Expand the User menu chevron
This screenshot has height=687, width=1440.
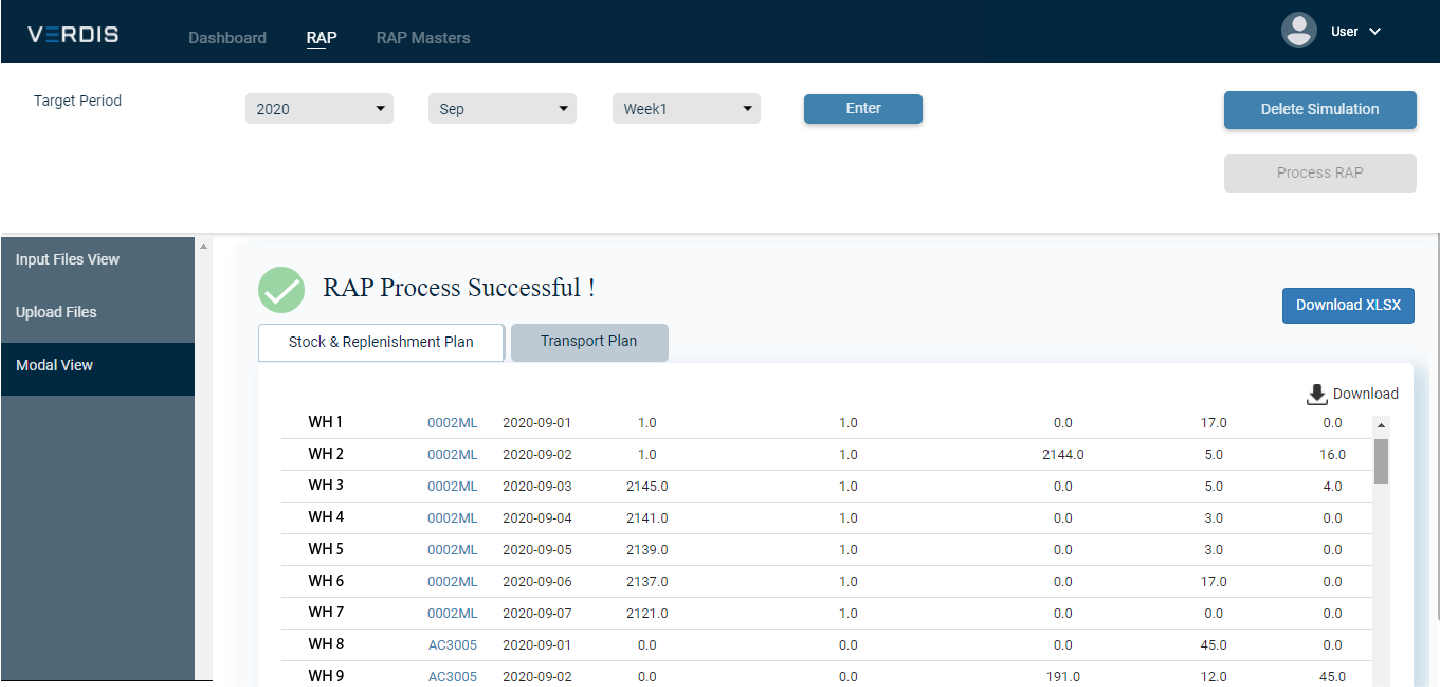tap(1375, 32)
